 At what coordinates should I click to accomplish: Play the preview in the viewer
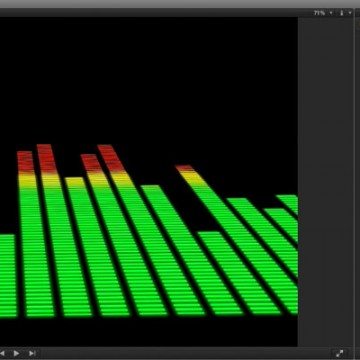pyautogui.click(x=16, y=353)
